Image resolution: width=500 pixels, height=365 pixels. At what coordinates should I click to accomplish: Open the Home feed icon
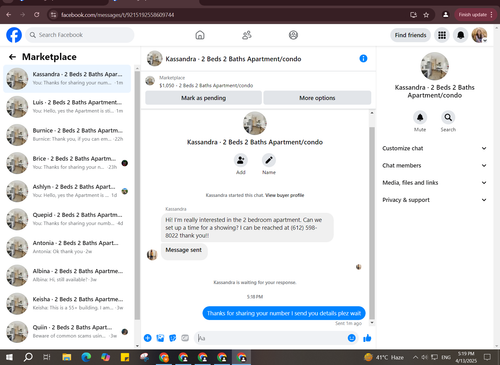click(200, 35)
